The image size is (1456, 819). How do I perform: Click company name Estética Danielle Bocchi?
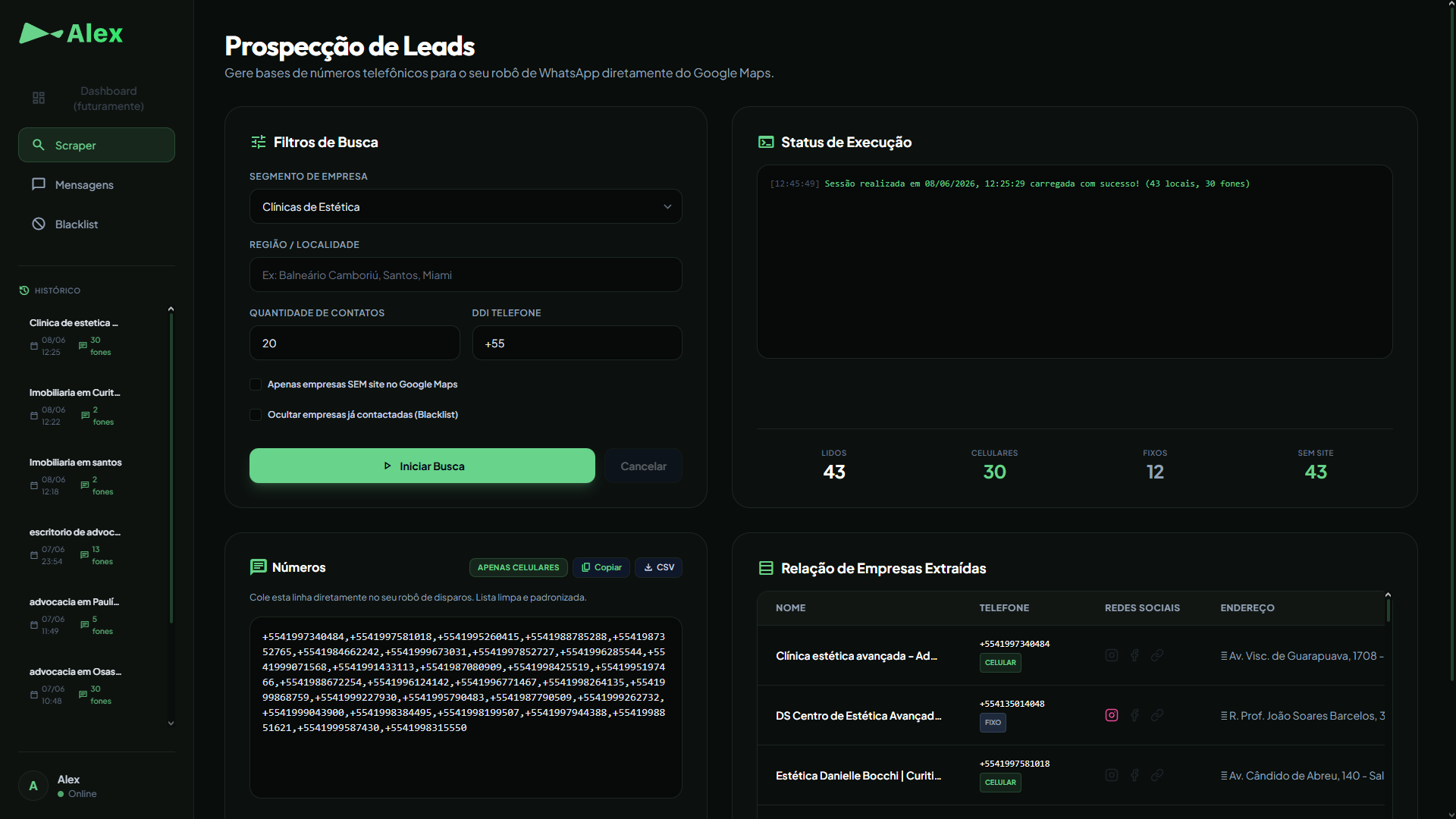pos(858,776)
